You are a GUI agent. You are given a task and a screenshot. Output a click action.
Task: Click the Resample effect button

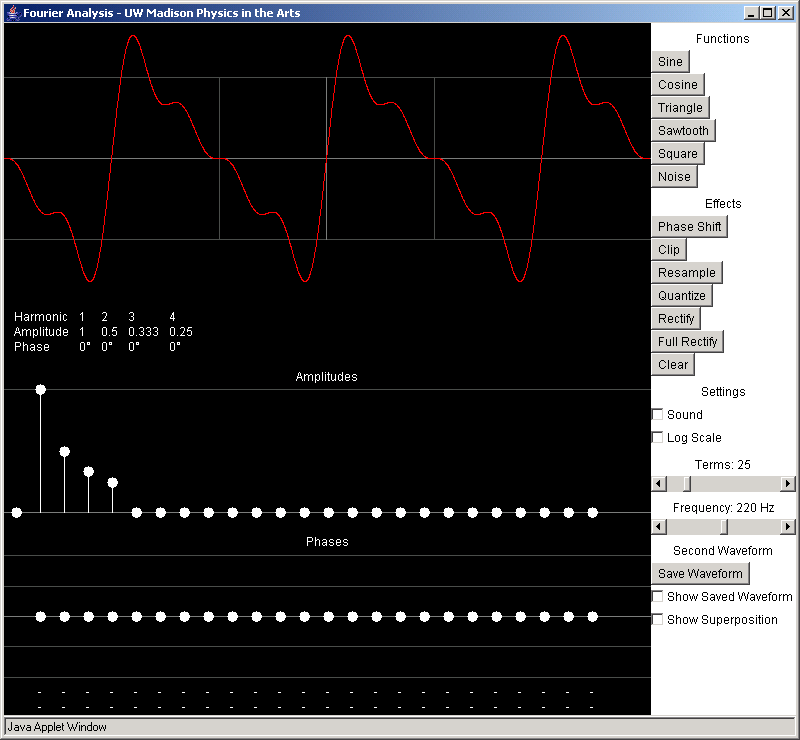[686, 273]
